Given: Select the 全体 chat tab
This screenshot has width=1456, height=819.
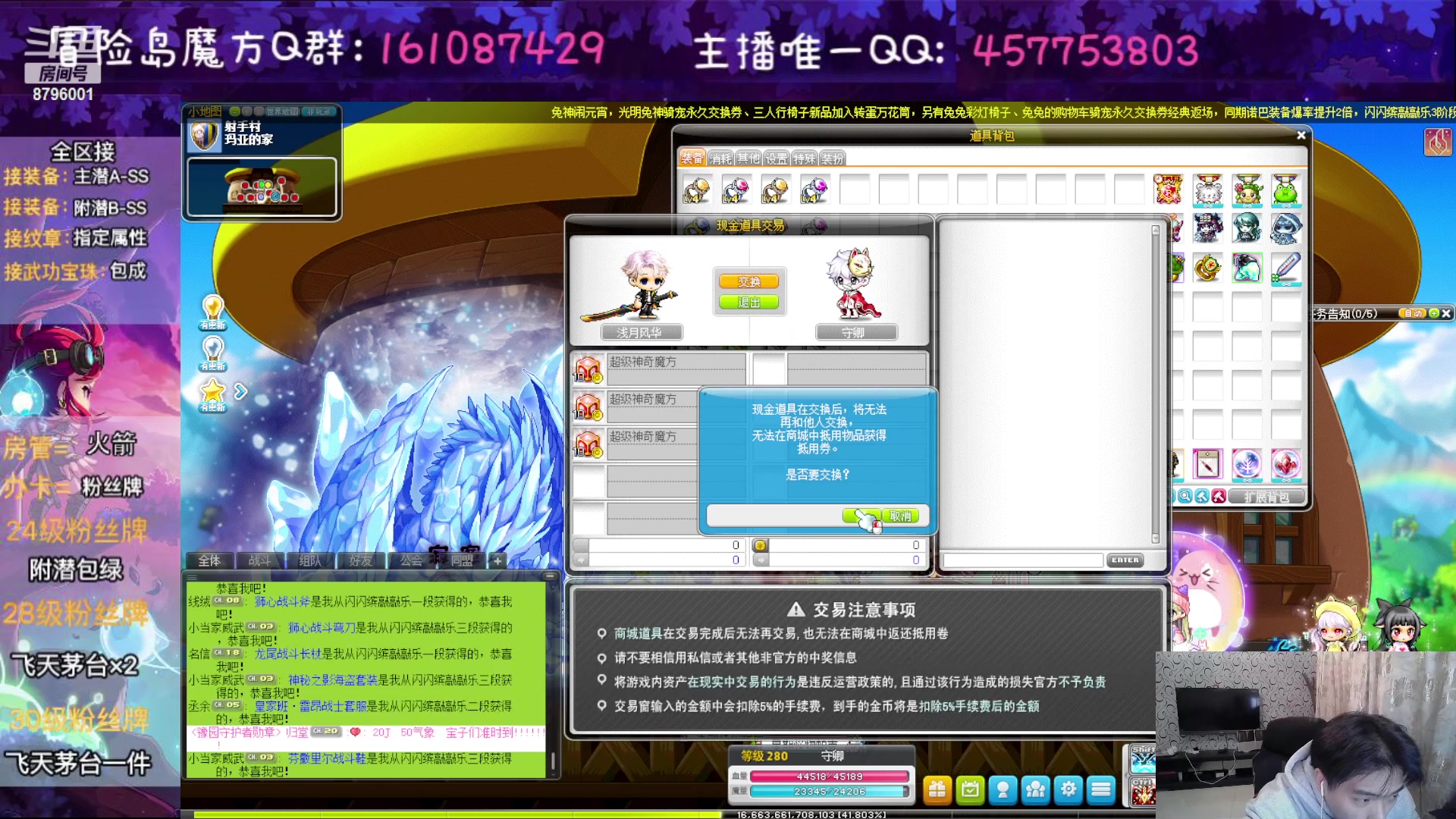Looking at the screenshot, I should point(209,560).
